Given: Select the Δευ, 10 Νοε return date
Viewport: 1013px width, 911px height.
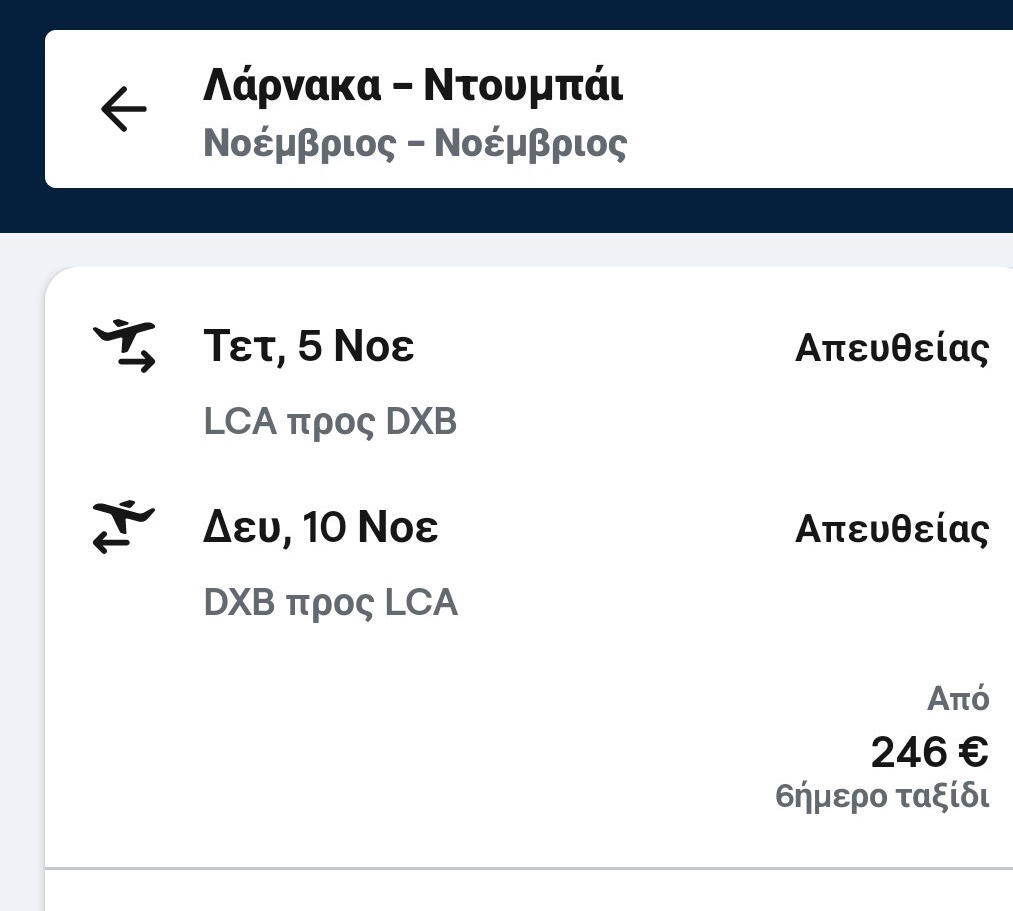Looking at the screenshot, I should click(x=320, y=527).
